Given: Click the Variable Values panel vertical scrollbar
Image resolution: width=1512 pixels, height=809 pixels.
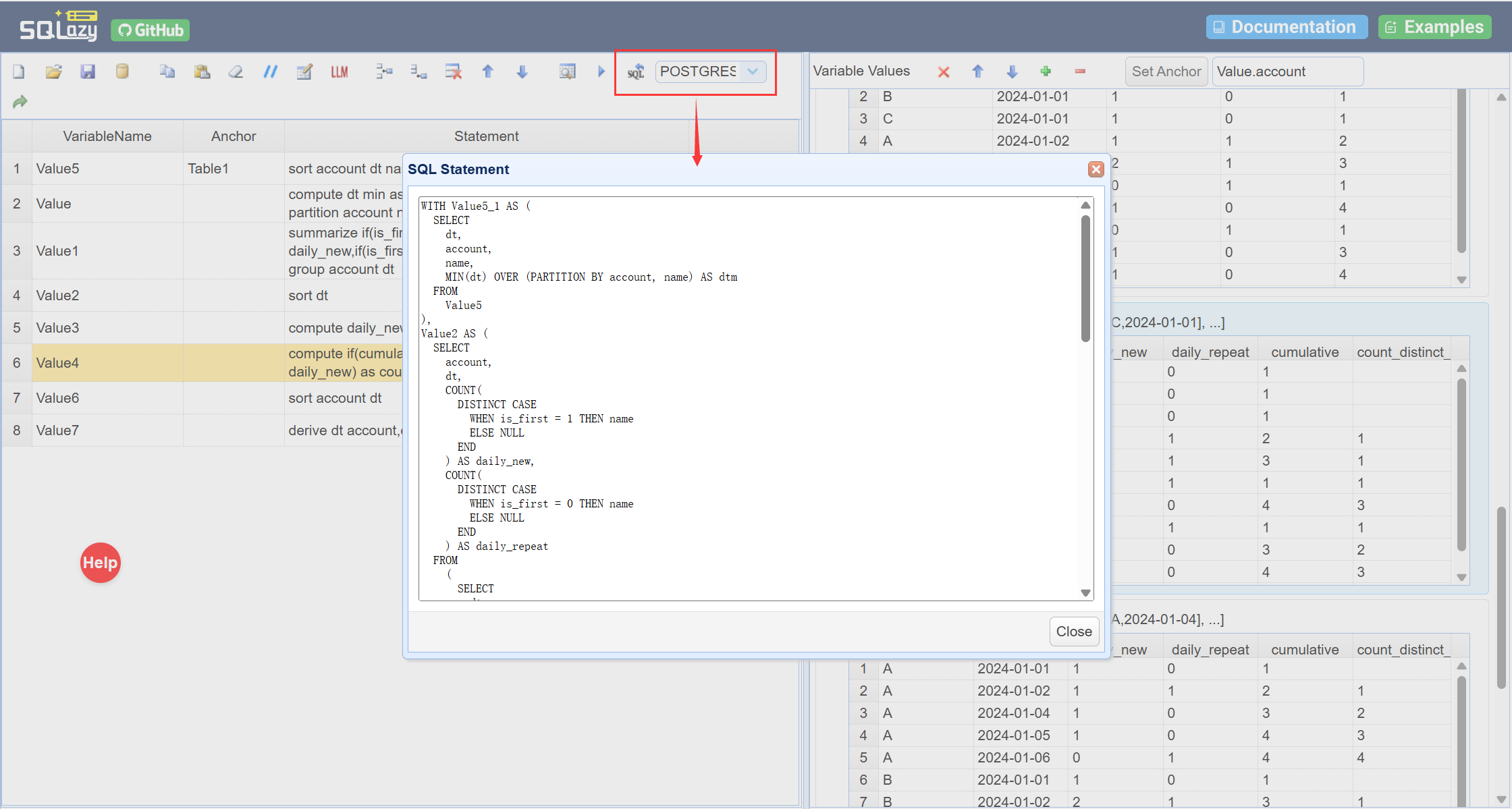Looking at the screenshot, I should pyautogui.click(x=1501, y=598).
